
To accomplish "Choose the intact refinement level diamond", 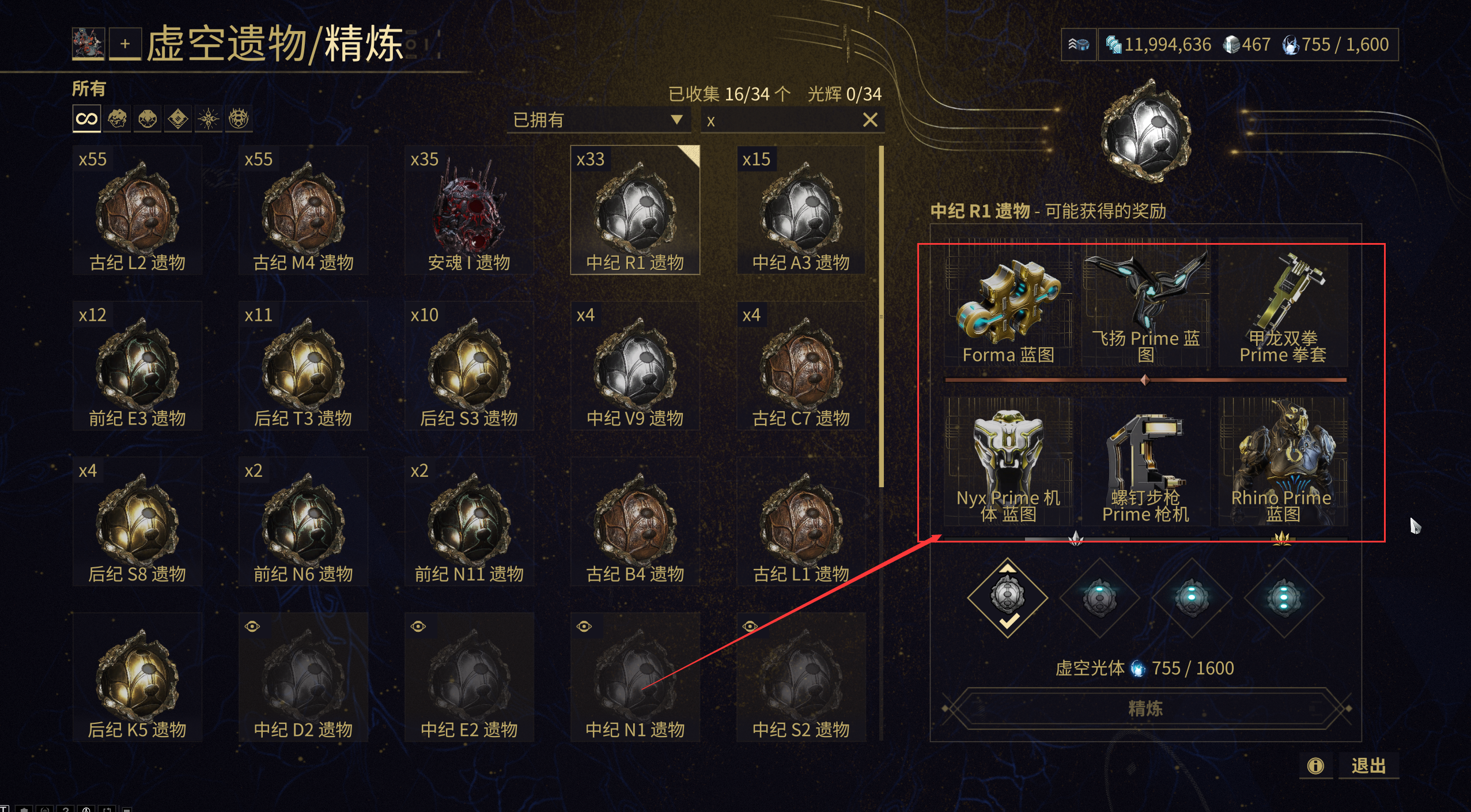I will point(1007,598).
